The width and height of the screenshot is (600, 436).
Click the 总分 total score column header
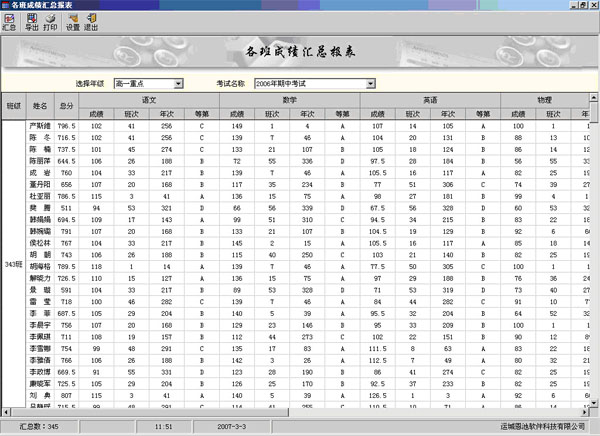click(68, 106)
